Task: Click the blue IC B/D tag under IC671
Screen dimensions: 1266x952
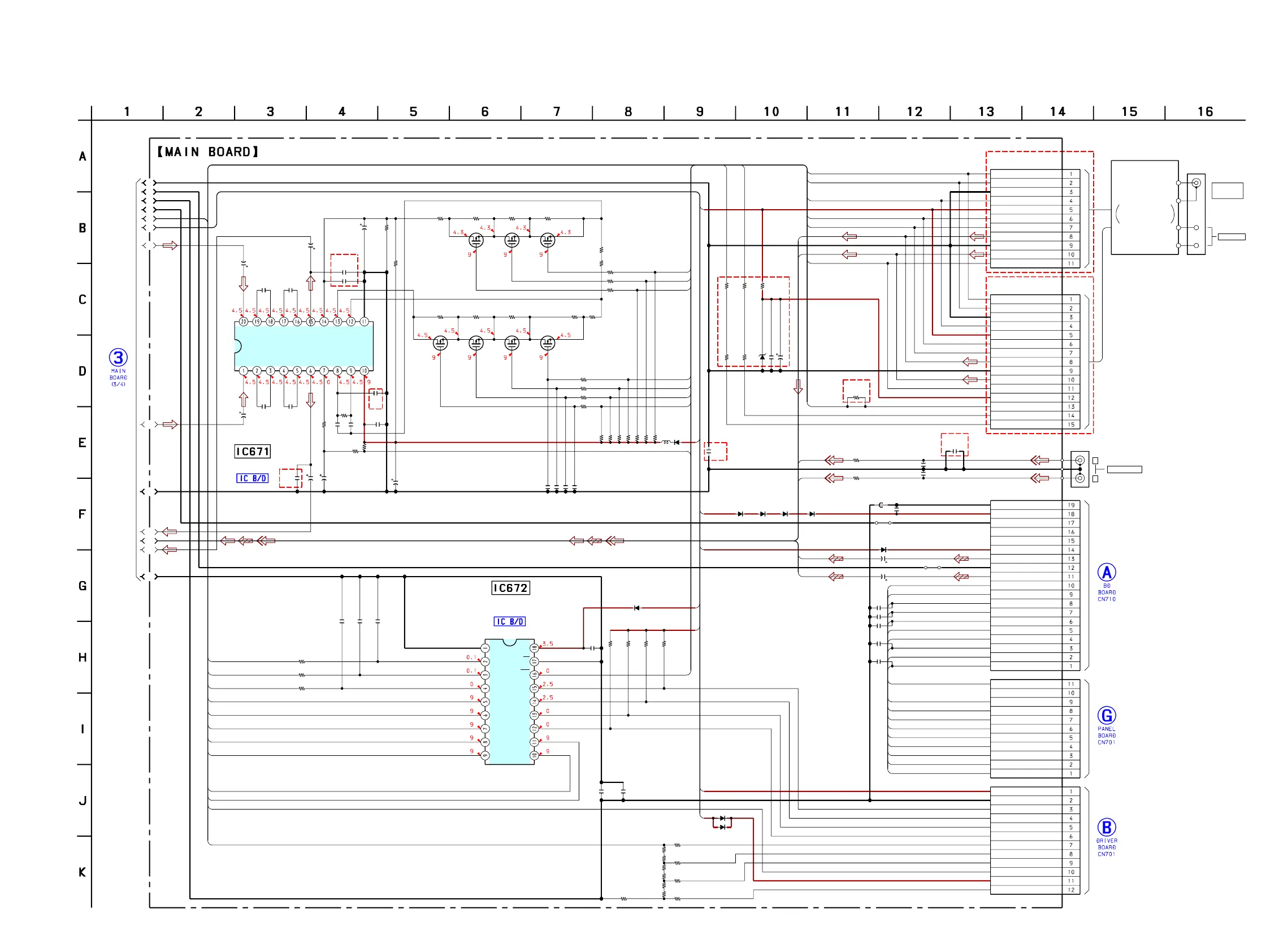Action: click(253, 479)
